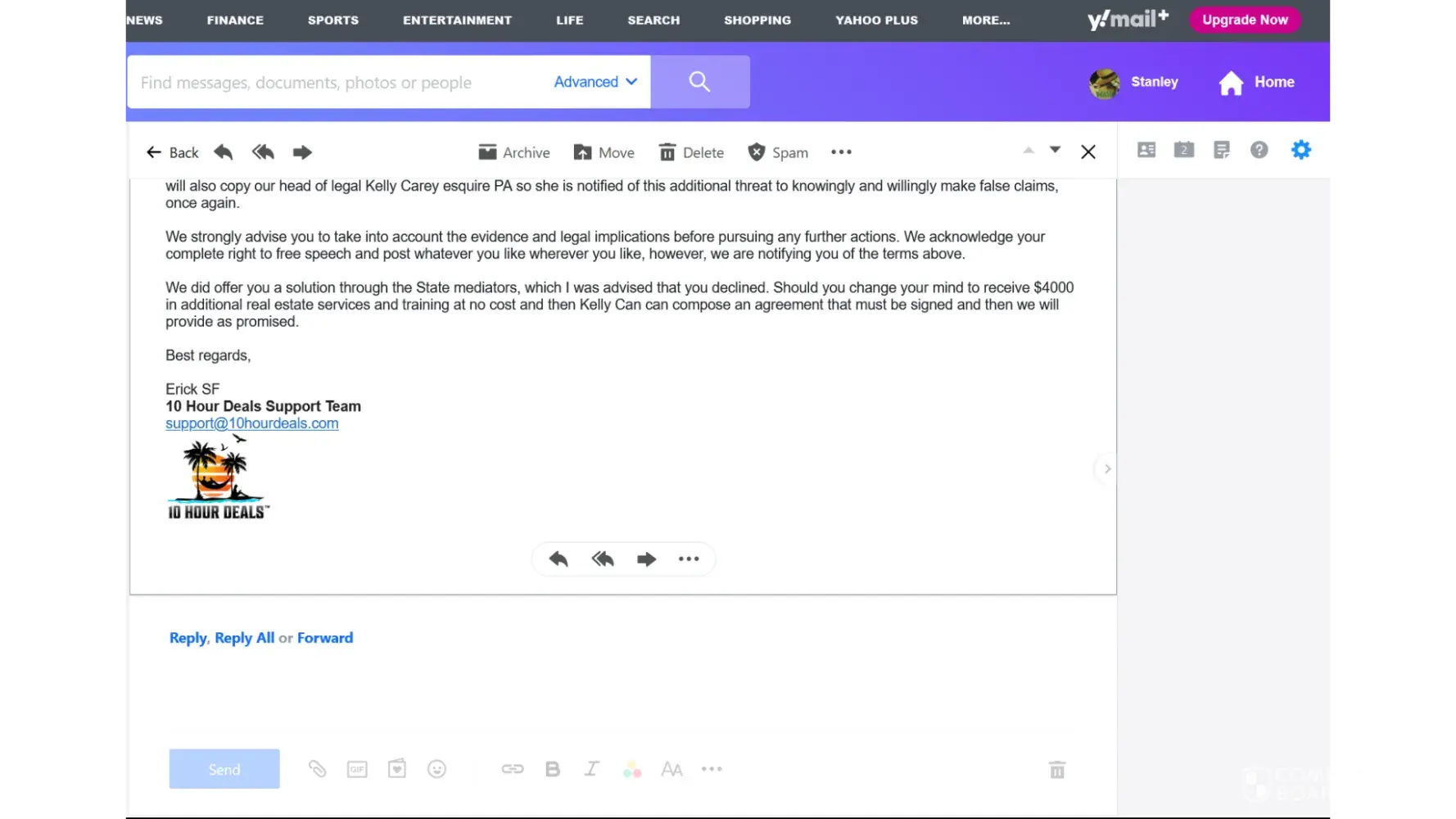Open the Search menu item
Image resolution: width=1456 pixels, height=819 pixels.
653,20
